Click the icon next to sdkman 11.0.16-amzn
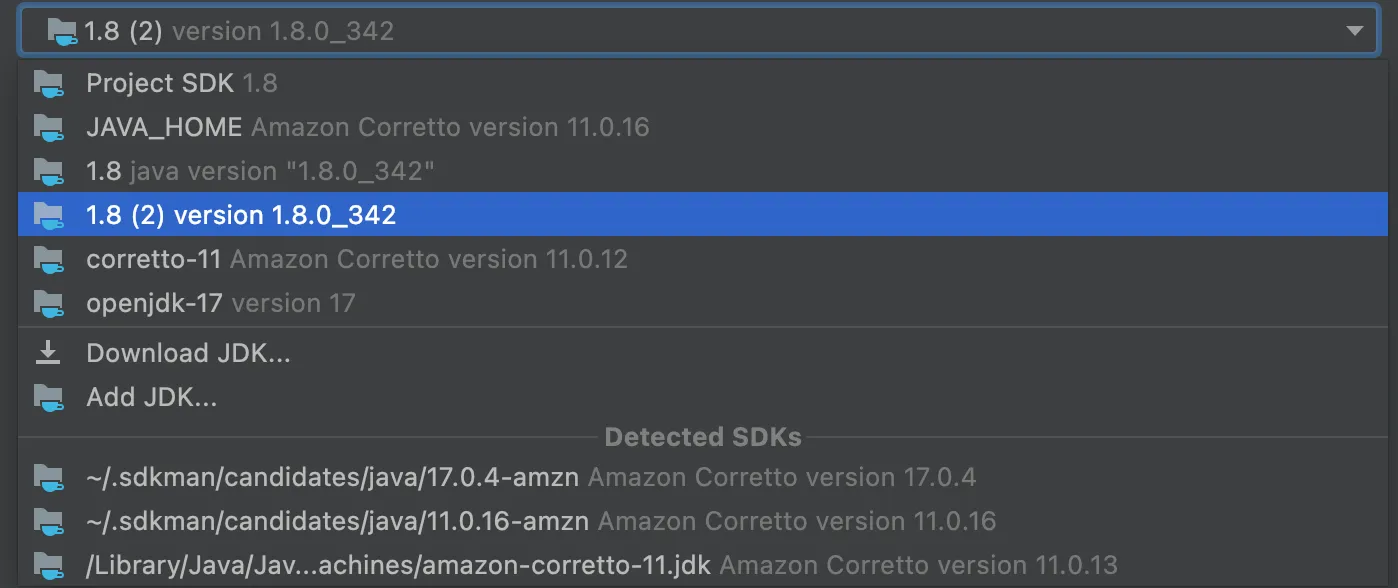1398x588 pixels. pyautogui.click(x=48, y=521)
